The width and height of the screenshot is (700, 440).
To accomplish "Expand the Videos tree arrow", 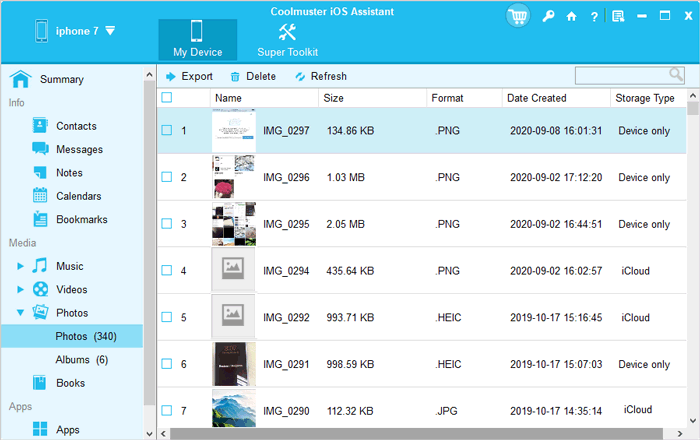I will [20, 289].
